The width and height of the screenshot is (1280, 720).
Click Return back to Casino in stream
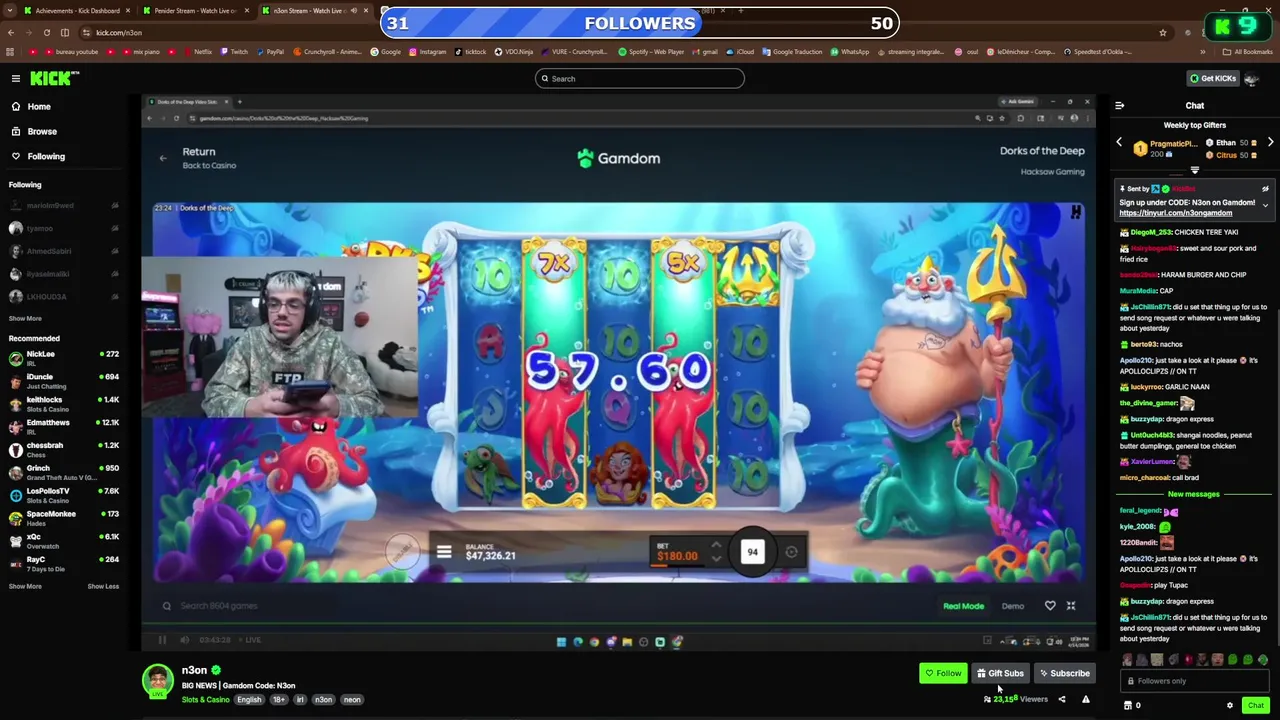[200, 158]
